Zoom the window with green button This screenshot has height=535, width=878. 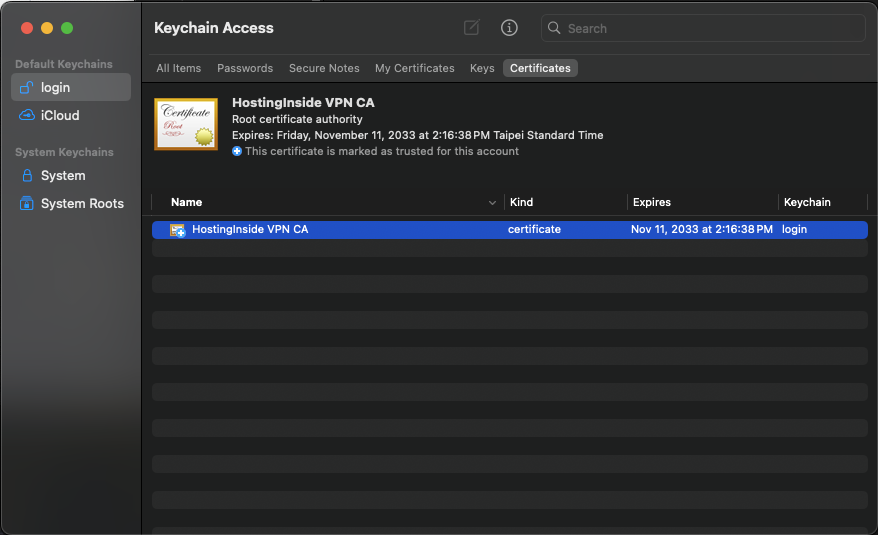pyautogui.click(x=67, y=28)
